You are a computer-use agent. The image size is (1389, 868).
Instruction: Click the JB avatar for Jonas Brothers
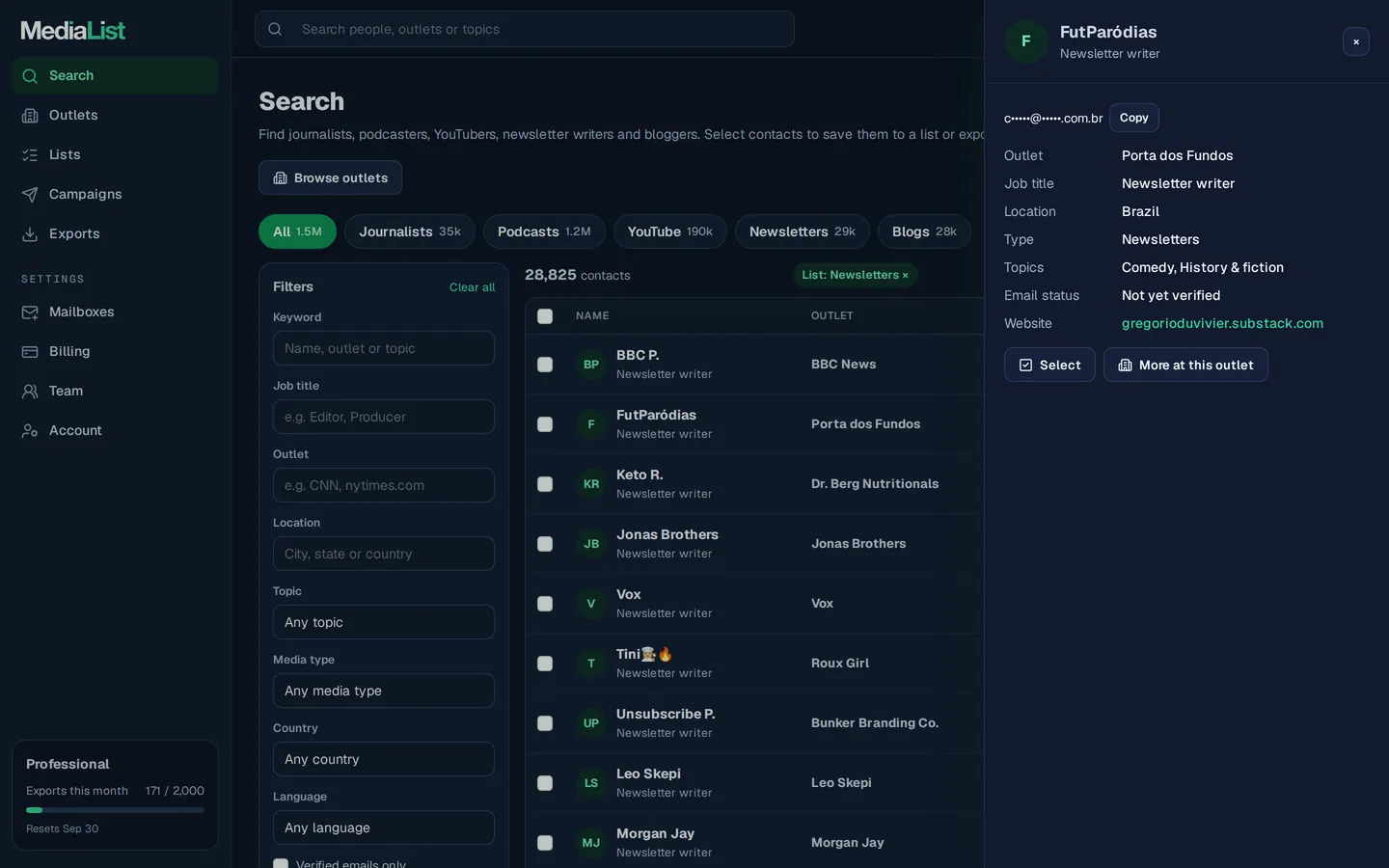coord(591,544)
